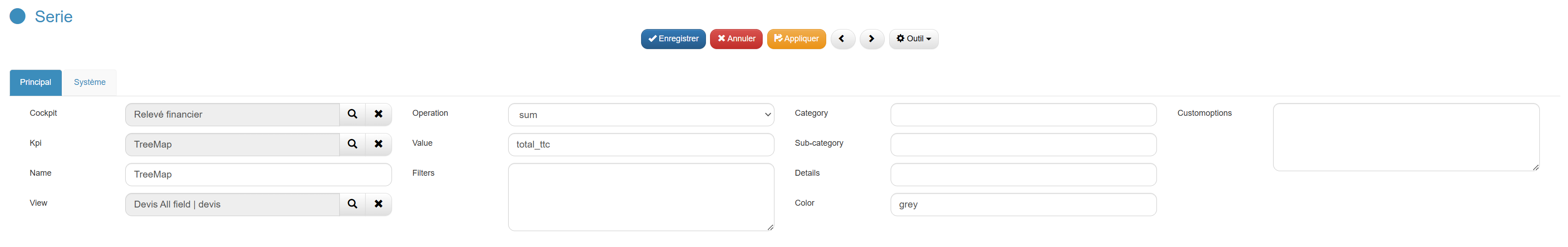The height and width of the screenshot is (247, 1568).
Task: Click the Value field showing total_ttc
Action: pos(640,144)
